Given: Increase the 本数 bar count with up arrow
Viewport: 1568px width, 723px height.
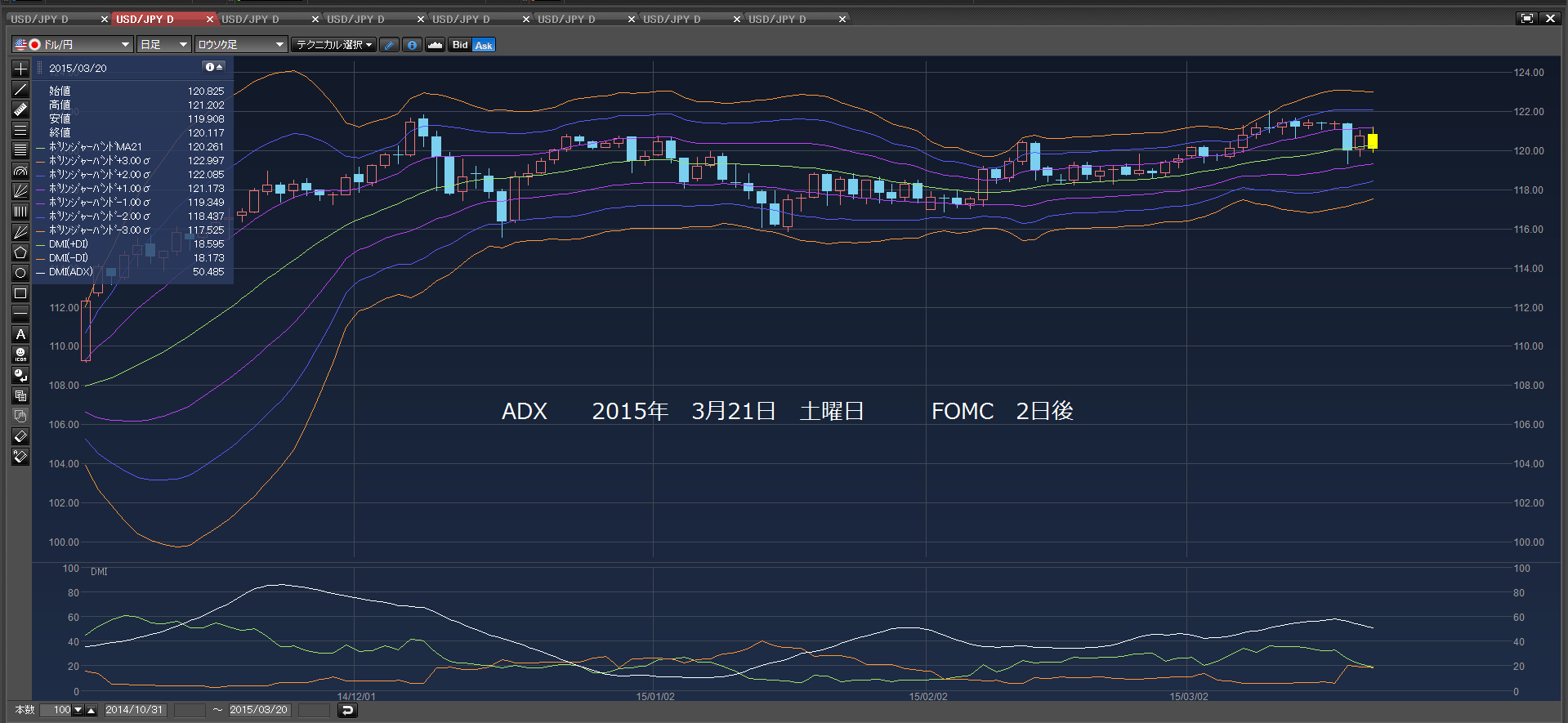Looking at the screenshot, I should pyautogui.click(x=91, y=710).
